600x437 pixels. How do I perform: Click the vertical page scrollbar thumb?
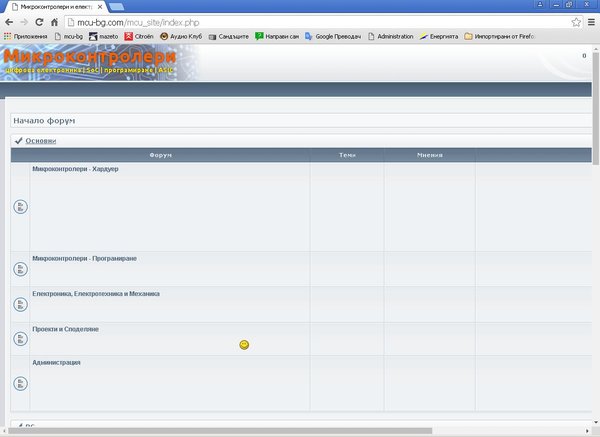click(x=596, y=109)
